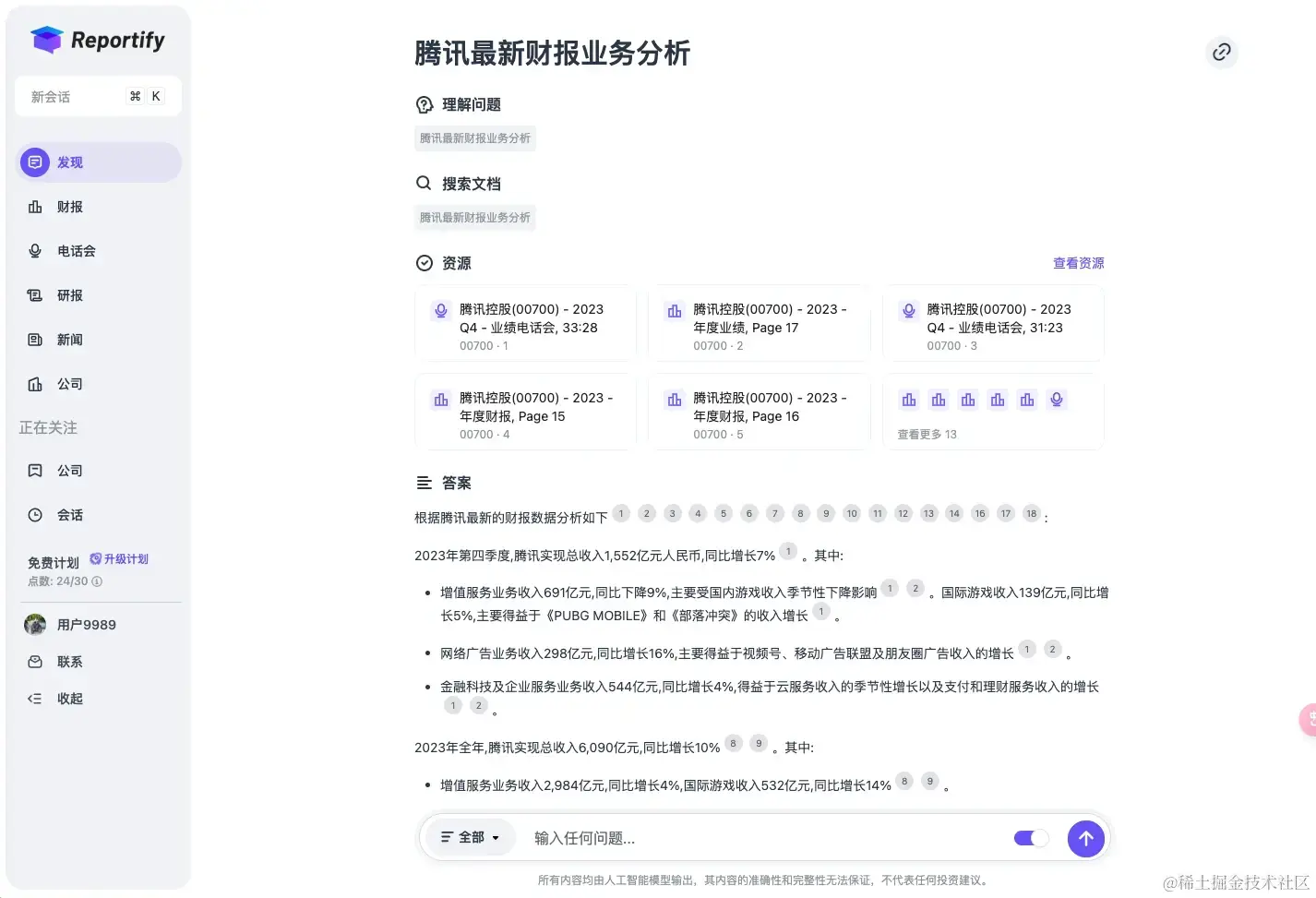Open source card Q4 业绩电话会 33:28
1316x898 pixels.
tap(525, 324)
